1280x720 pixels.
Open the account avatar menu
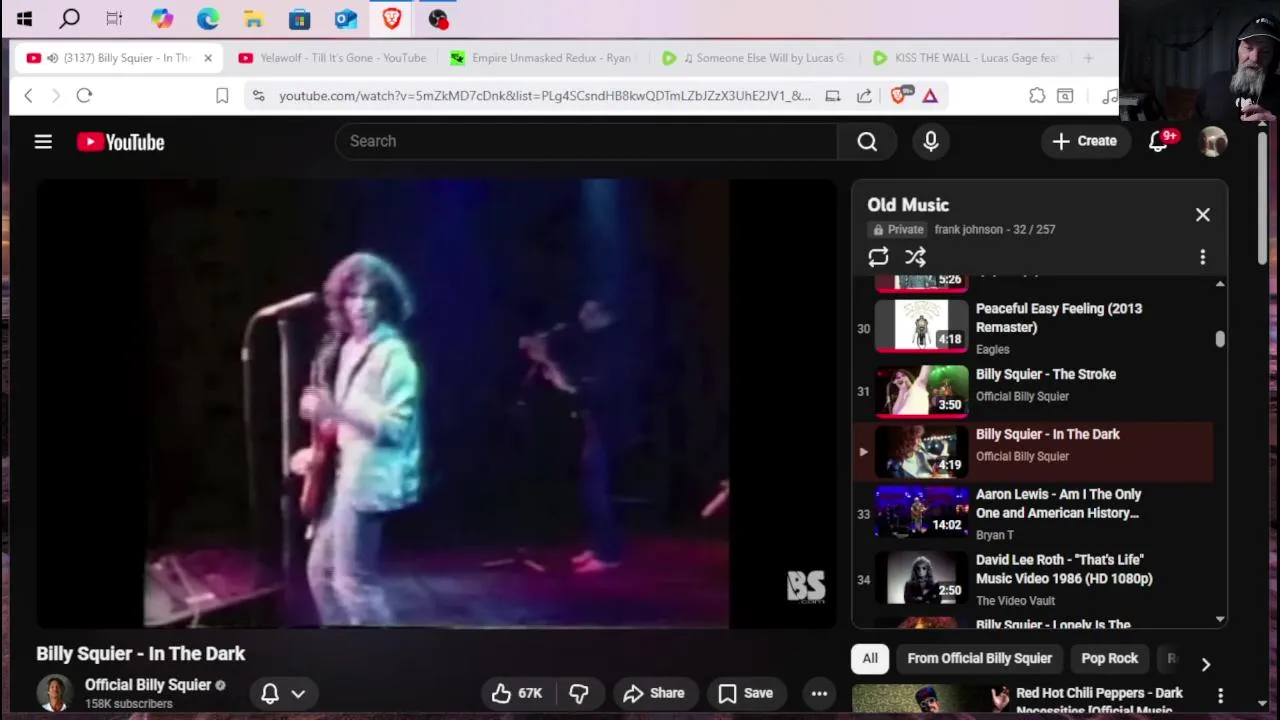[1213, 142]
